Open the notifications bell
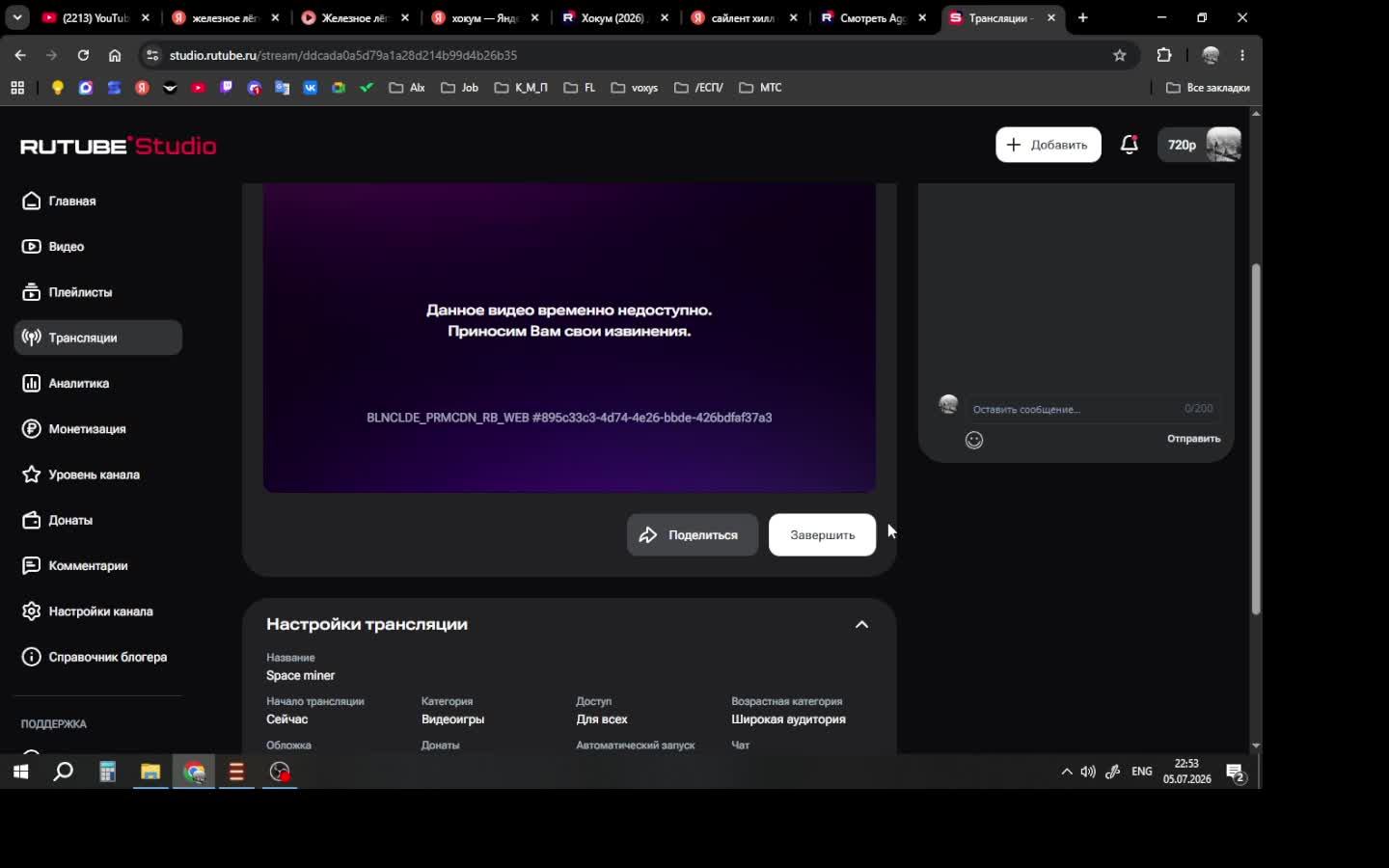The width and height of the screenshot is (1389, 868). click(1130, 145)
